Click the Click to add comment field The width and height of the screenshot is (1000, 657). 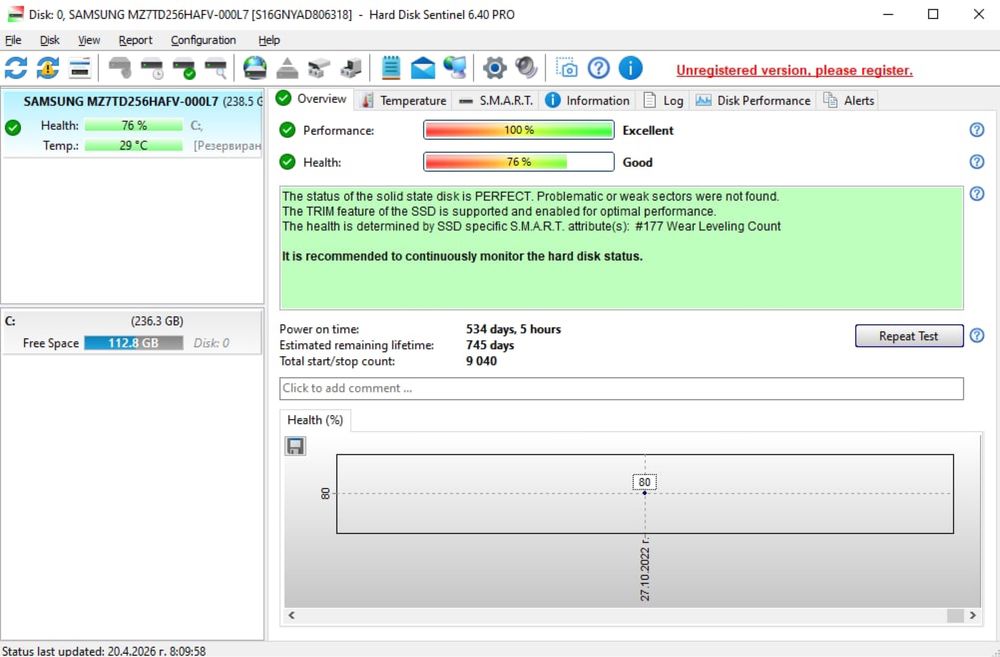(x=621, y=388)
